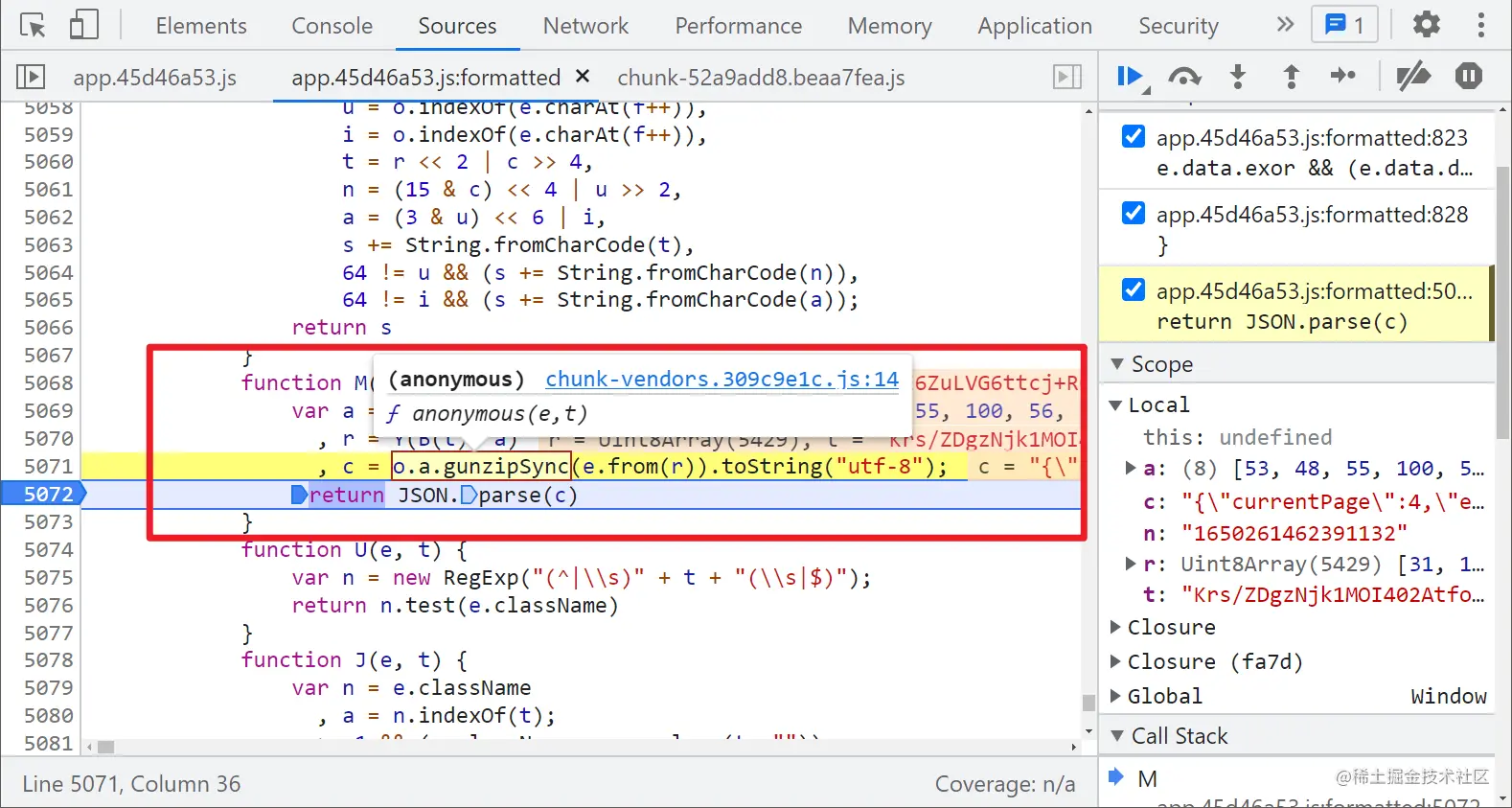Expand the first Closure scope
The height and width of the screenshot is (808, 1512).
[x=1115, y=627]
